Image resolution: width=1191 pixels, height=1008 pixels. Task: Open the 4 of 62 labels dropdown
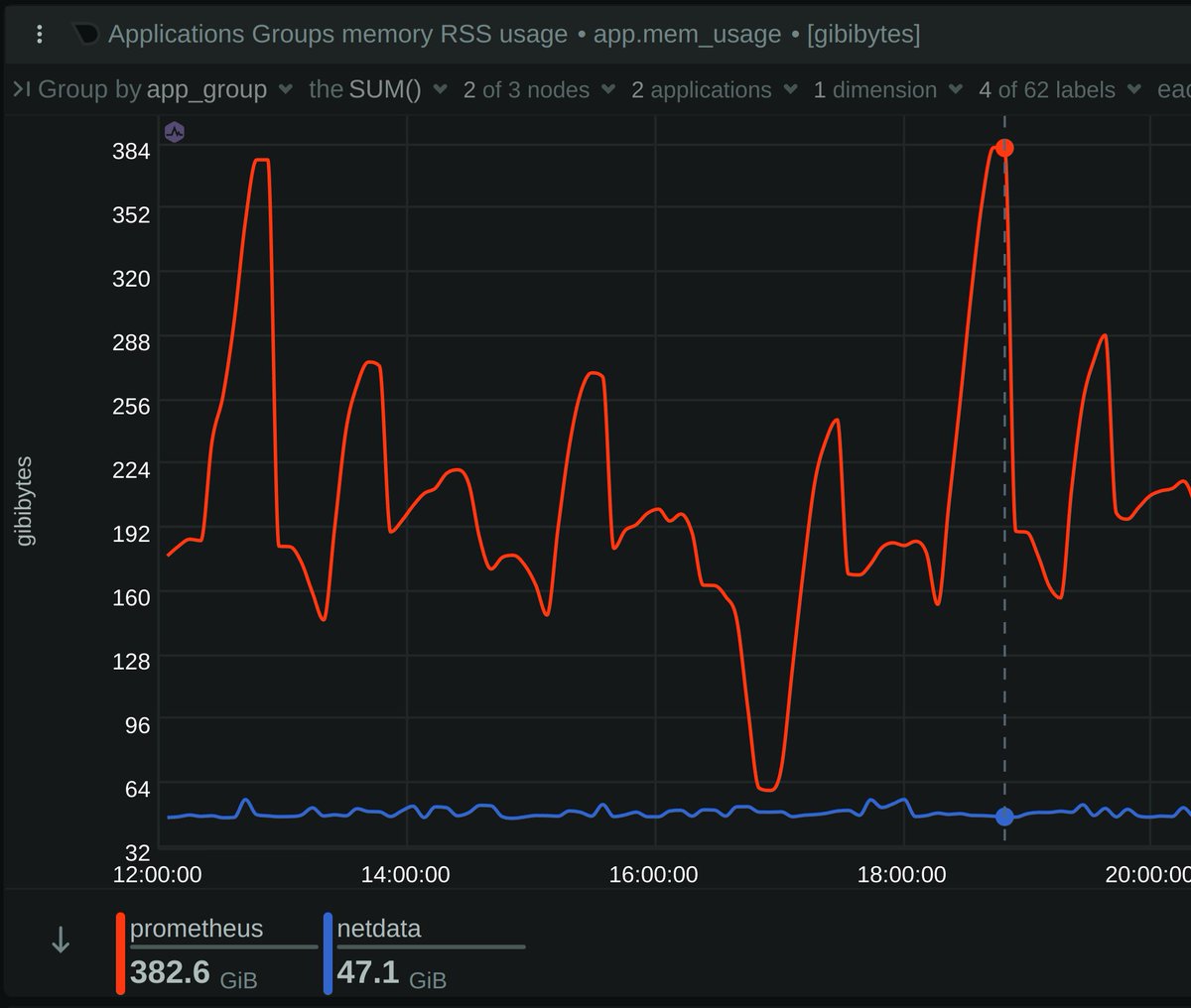1059,89
